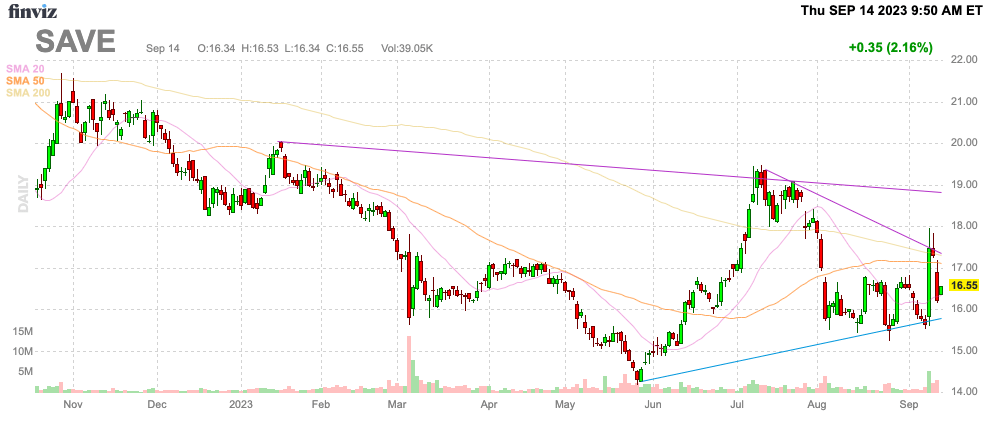
Task: Click the 14.00 price axis label
Action: tap(963, 392)
